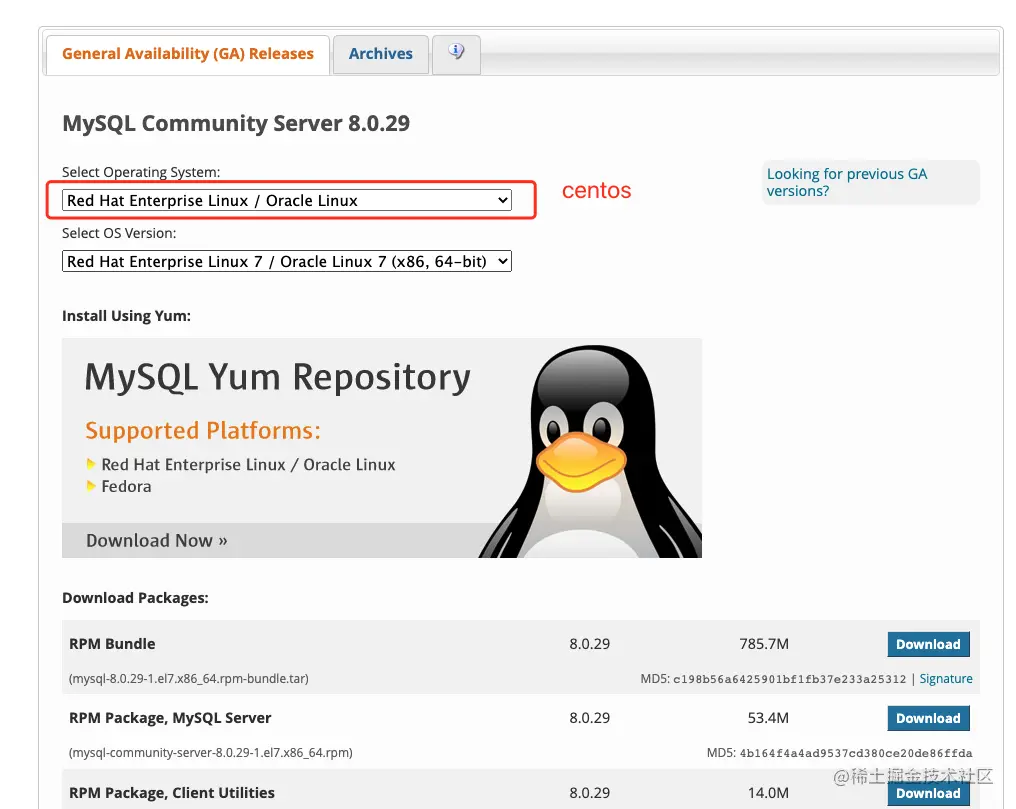The image size is (1016, 809).
Task: Click the Select OS Version label
Action: tap(119, 233)
